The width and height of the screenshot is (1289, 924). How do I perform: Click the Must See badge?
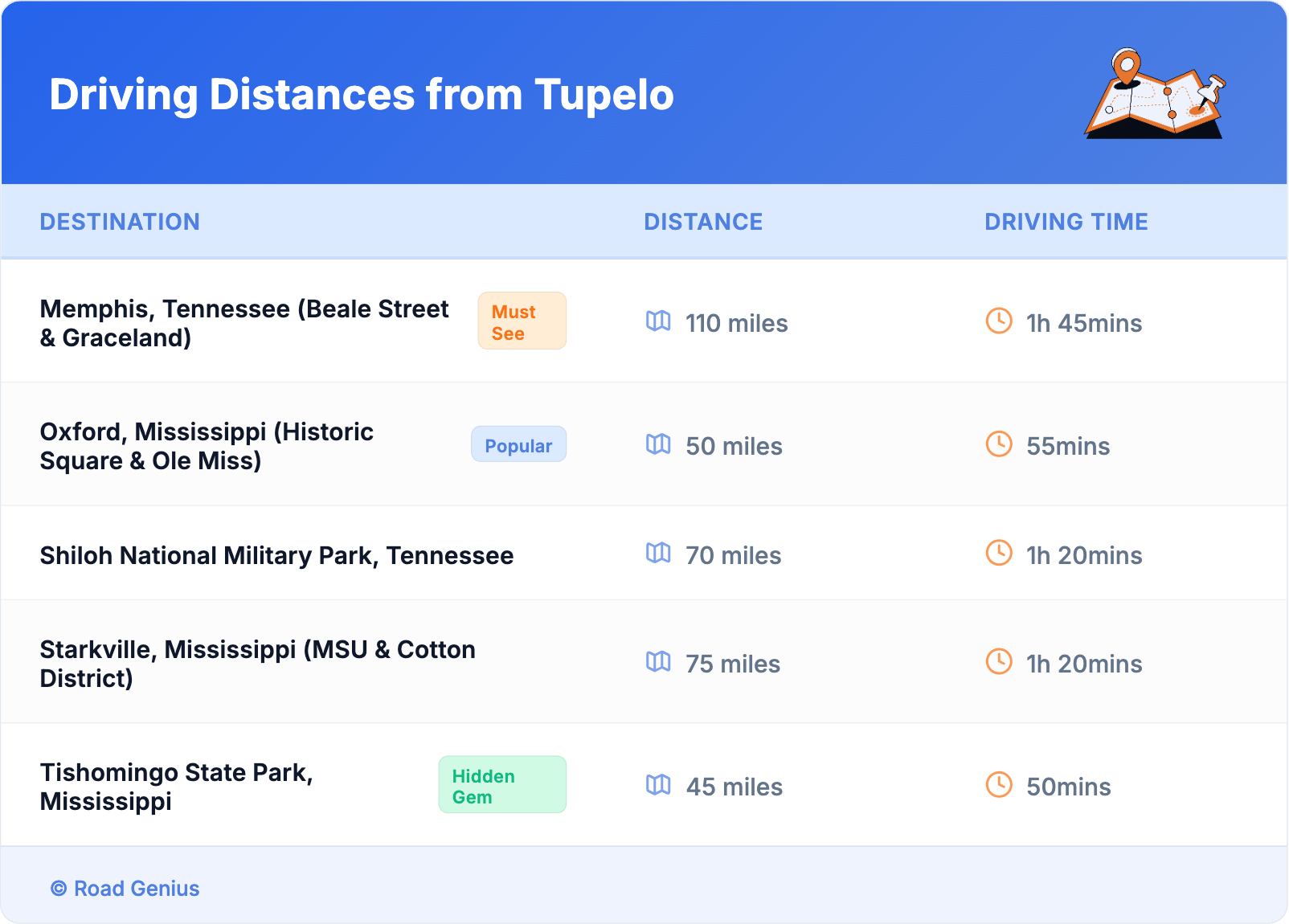click(x=522, y=321)
